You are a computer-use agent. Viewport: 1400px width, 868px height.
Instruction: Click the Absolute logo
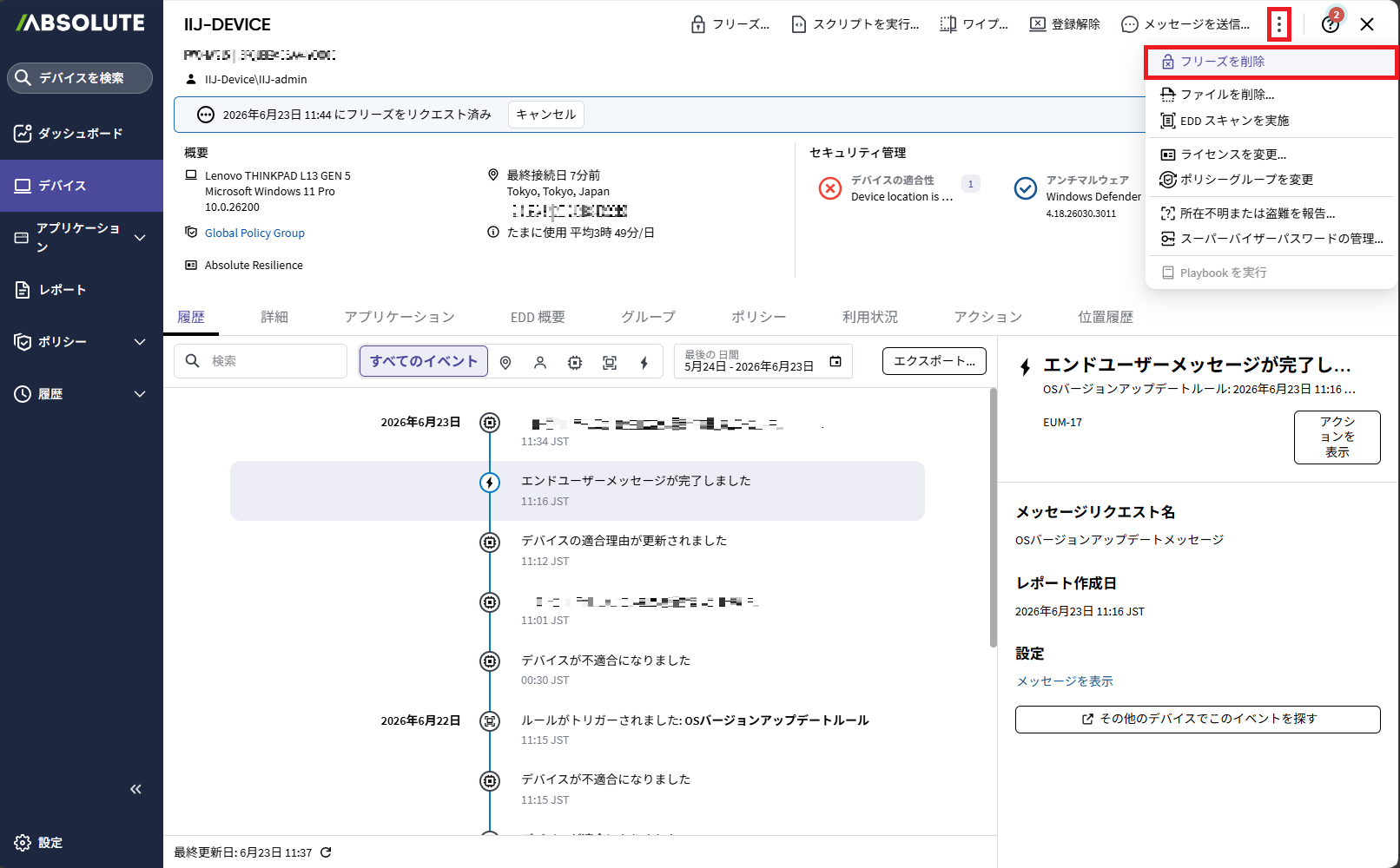(x=81, y=23)
